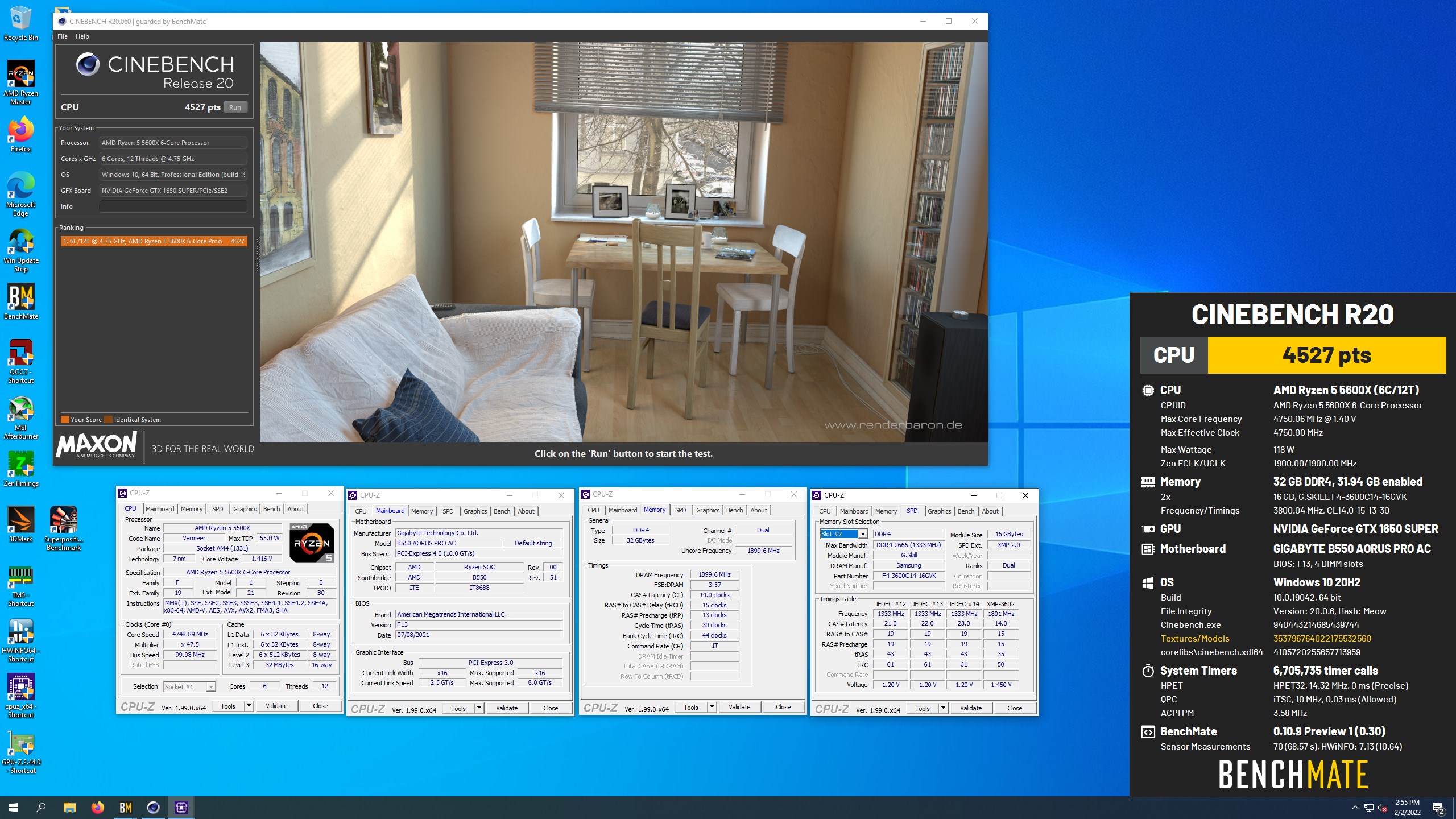1456x819 pixels.
Task: Launch MSI Afterburner desktop icon
Action: tap(20, 418)
